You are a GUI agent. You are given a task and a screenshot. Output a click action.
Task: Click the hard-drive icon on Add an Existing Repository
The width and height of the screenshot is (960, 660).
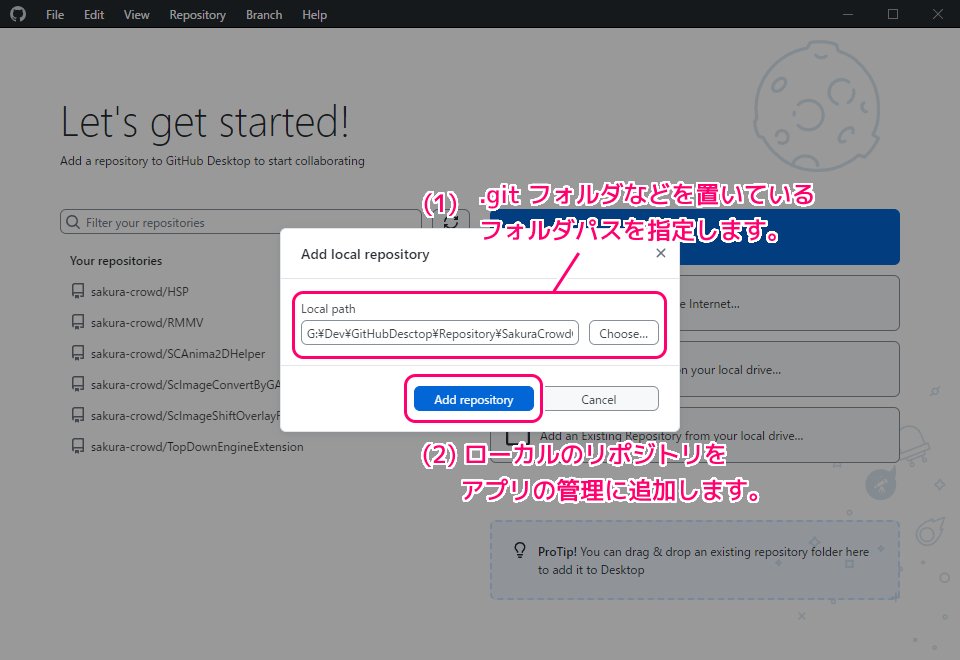(516, 434)
